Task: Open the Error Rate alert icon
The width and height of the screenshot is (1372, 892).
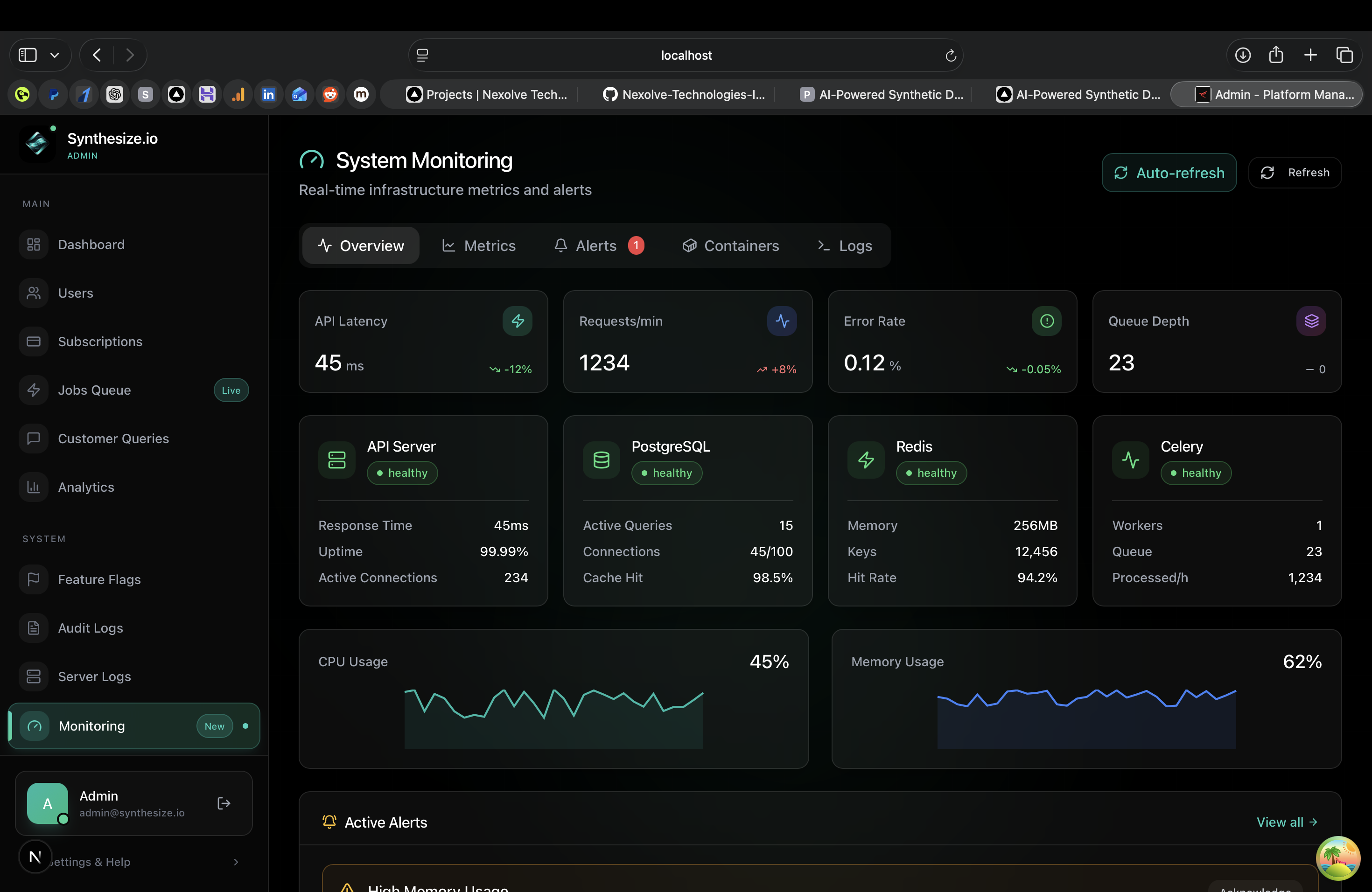Action: click(x=1046, y=321)
